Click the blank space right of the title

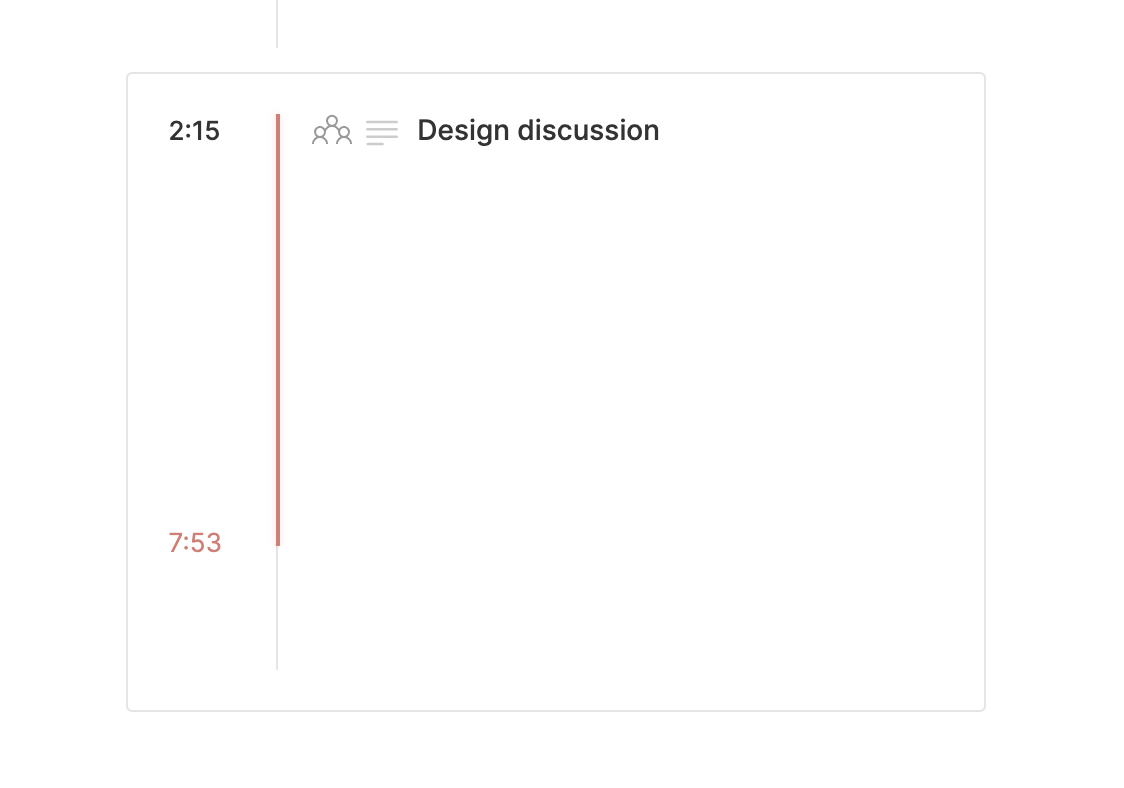tap(820, 131)
